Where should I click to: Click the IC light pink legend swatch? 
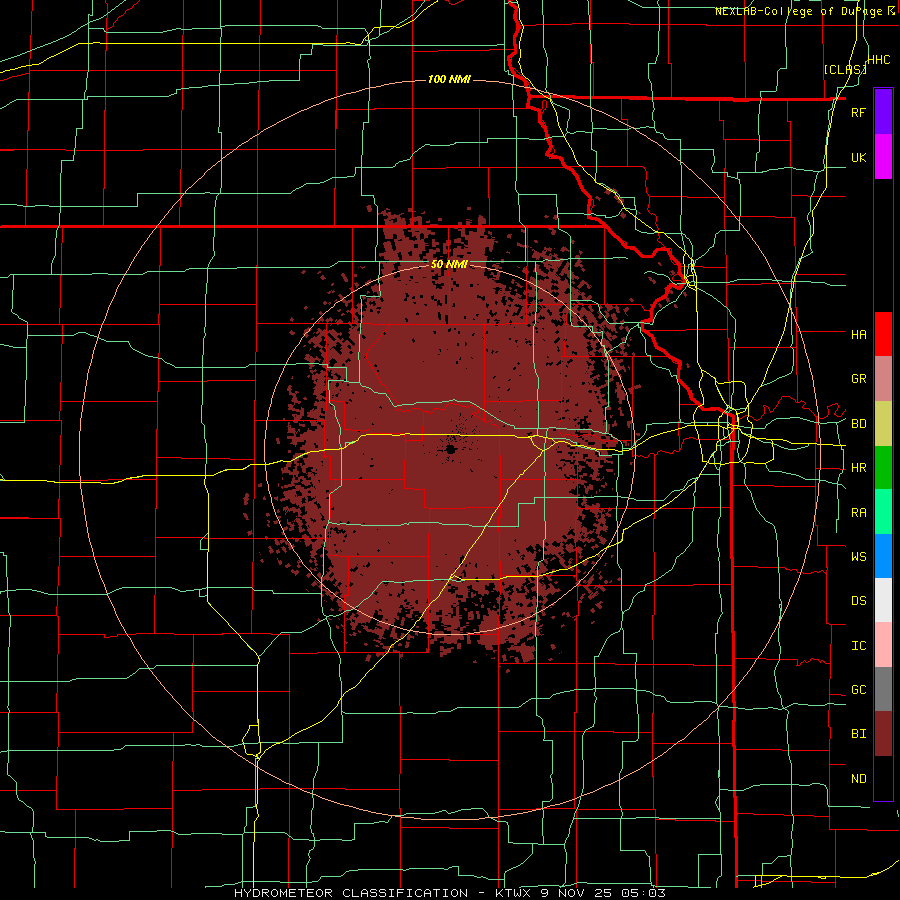pos(883,645)
